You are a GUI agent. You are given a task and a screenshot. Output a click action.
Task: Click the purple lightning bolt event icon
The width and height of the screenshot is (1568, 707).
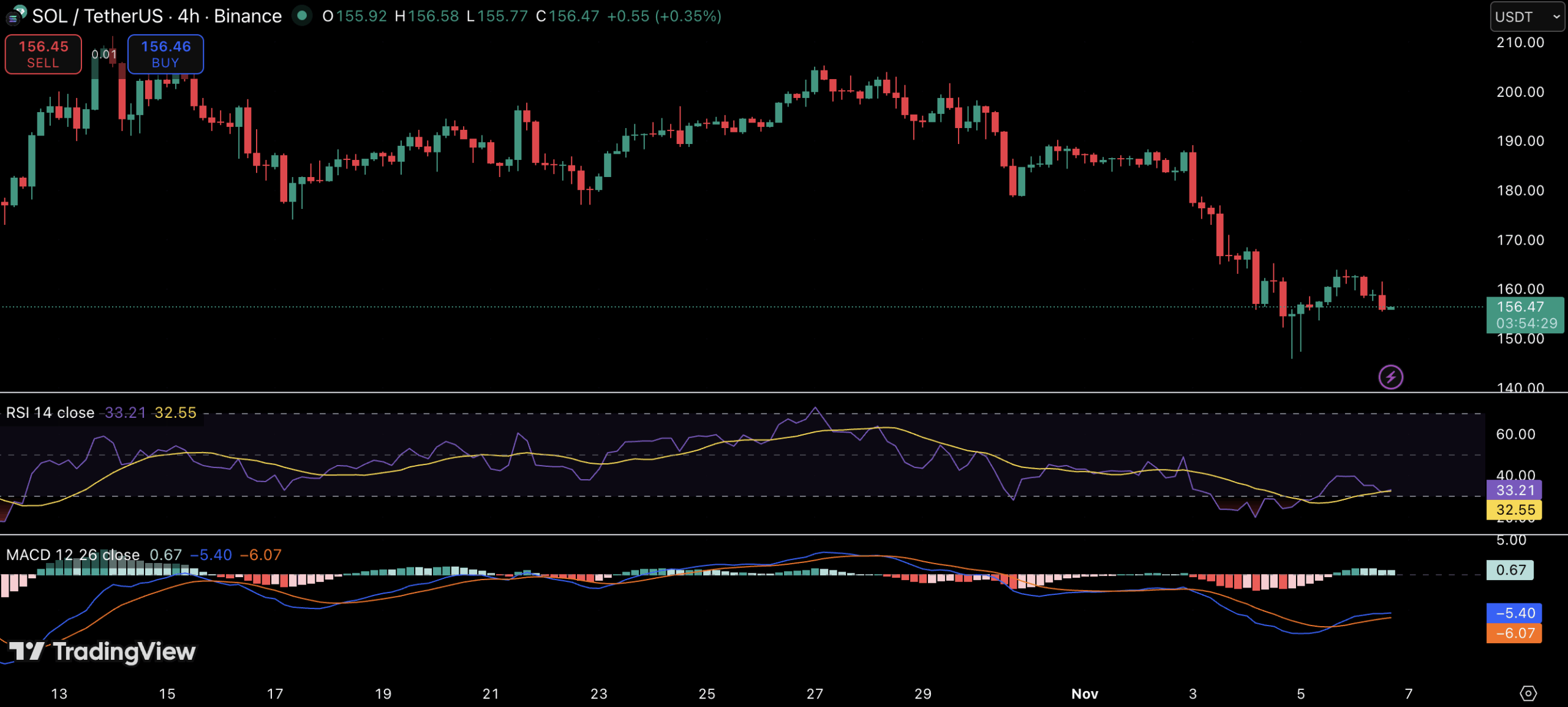(1390, 377)
